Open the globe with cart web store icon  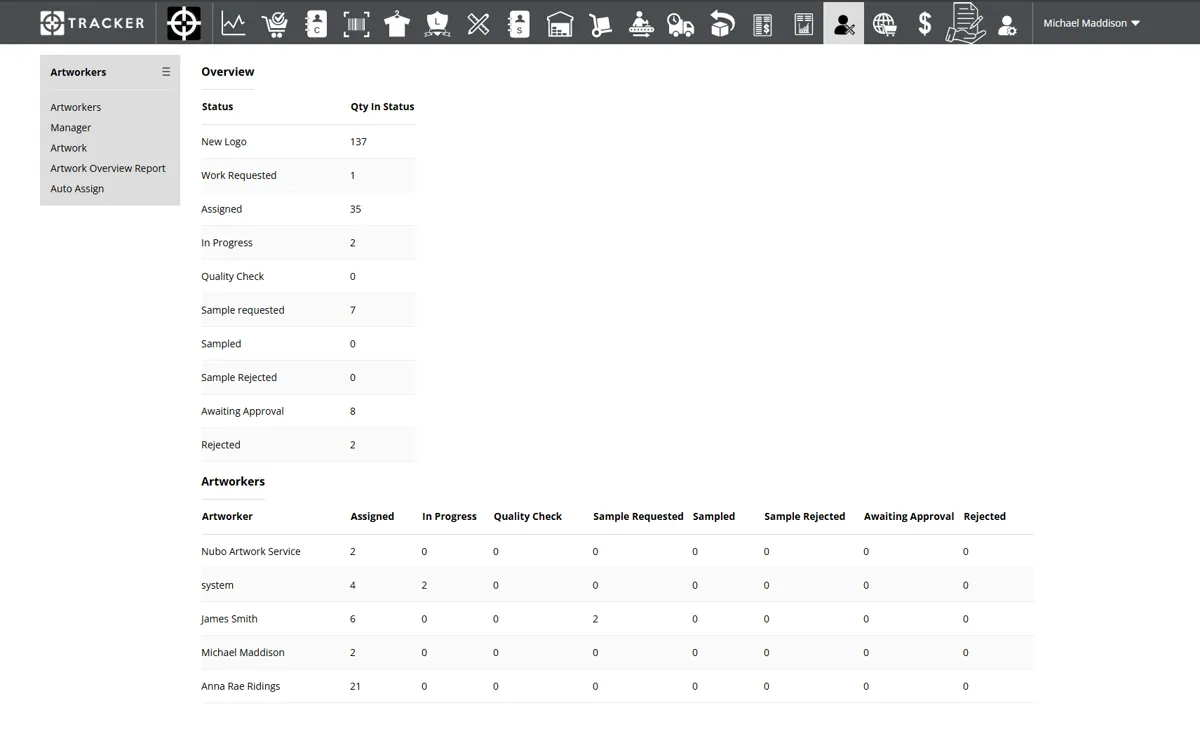pos(884,24)
